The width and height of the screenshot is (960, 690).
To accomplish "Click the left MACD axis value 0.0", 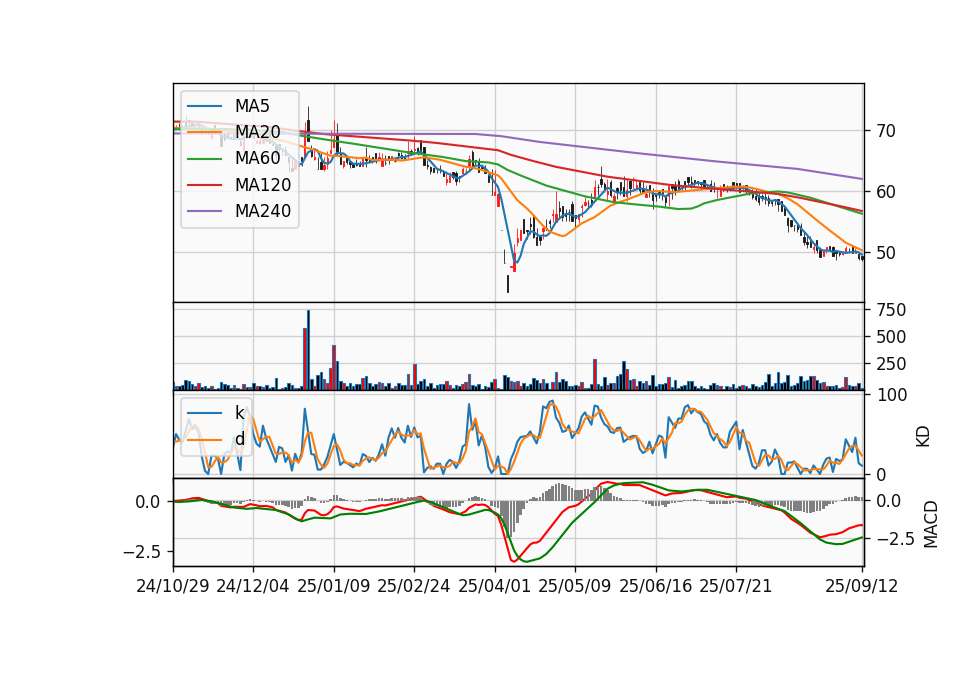I will [x=148, y=502].
